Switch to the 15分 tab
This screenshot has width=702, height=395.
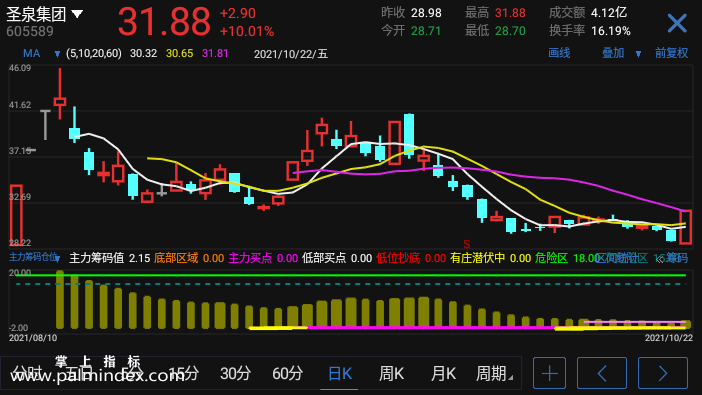click(x=184, y=373)
